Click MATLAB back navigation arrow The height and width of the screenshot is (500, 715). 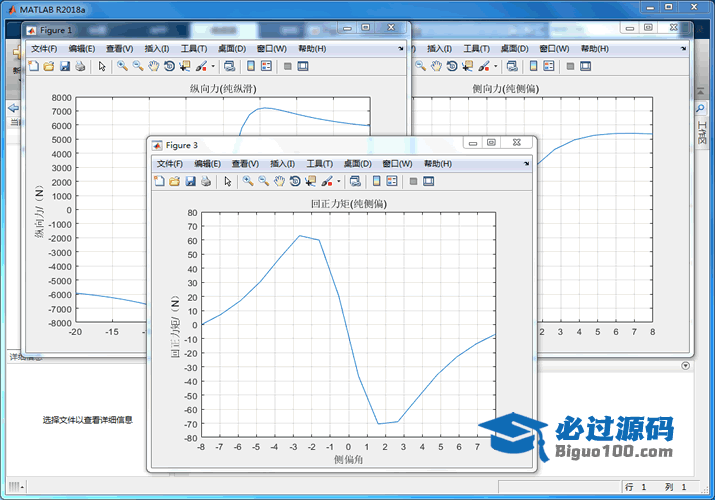(13, 108)
